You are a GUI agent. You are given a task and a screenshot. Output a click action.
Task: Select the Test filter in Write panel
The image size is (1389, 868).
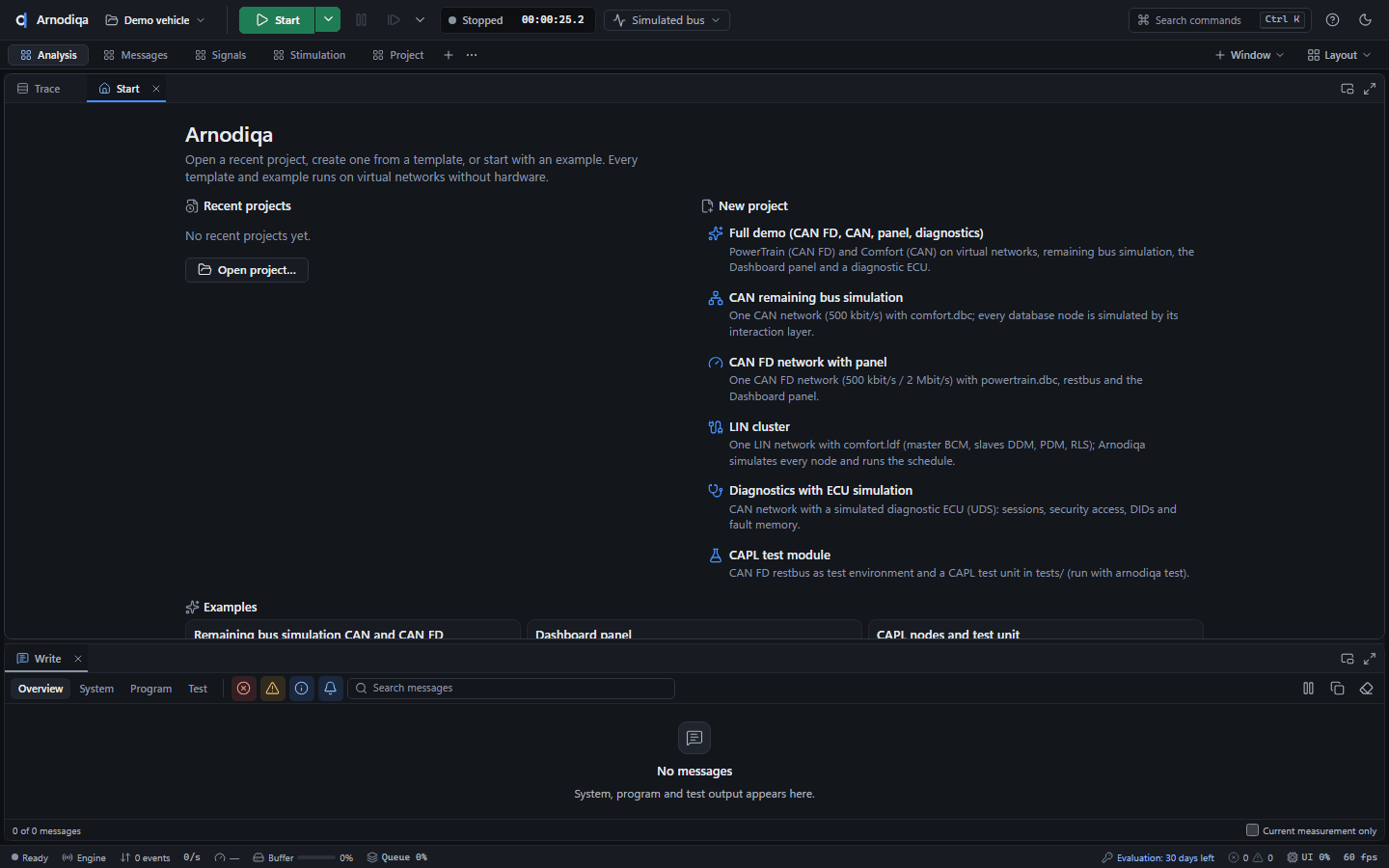pyautogui.click(x=198, y=689)
